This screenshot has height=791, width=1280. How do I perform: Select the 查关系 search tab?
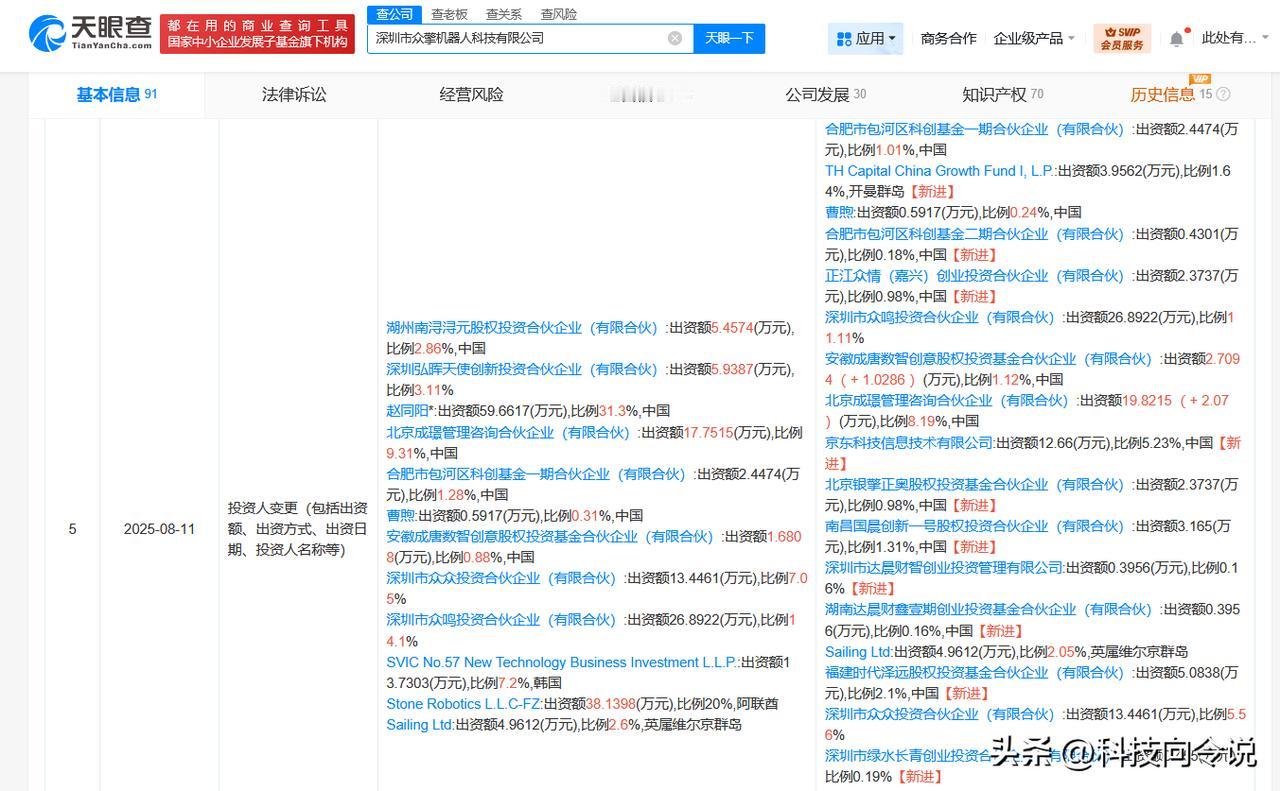(504, 14)
